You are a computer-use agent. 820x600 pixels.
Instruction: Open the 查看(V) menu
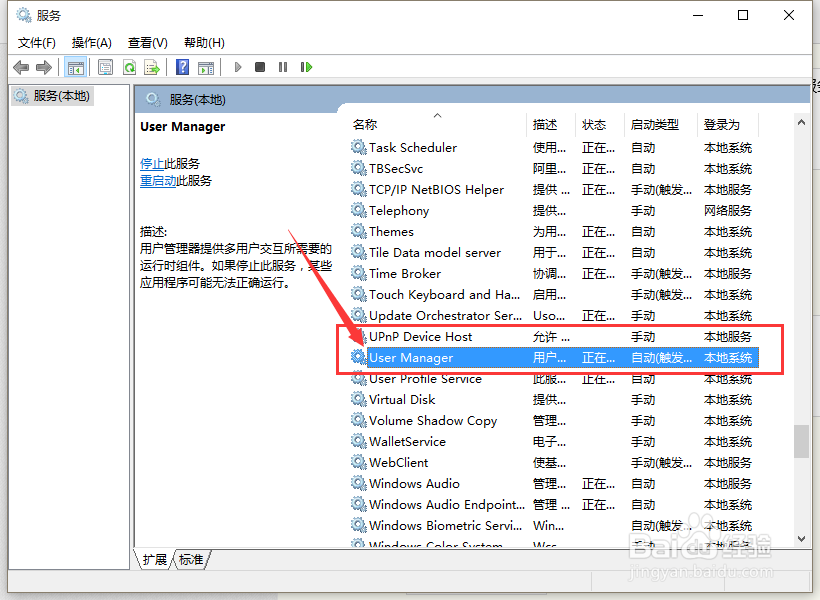click(147, 42)
